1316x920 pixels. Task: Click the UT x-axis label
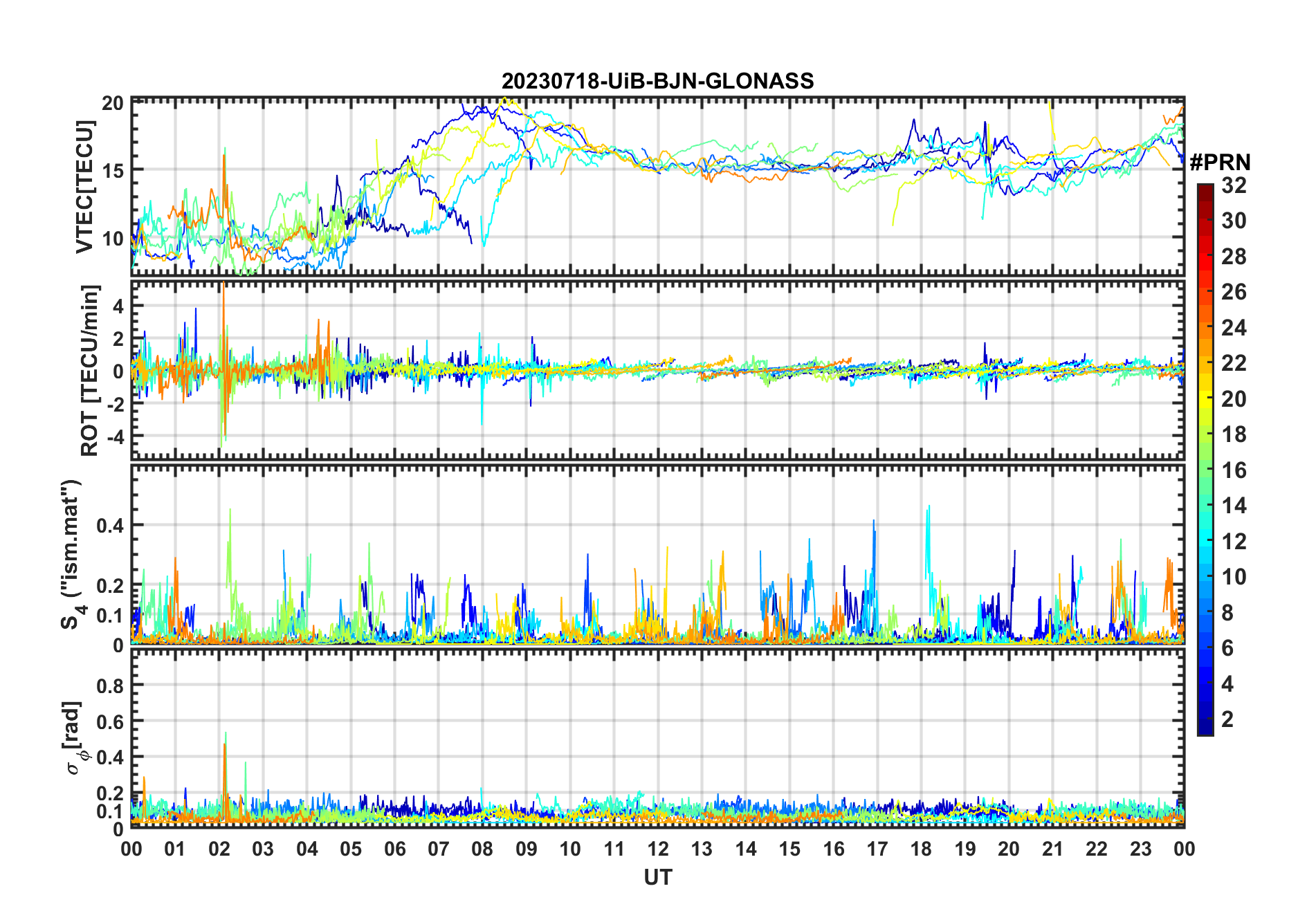(x=657, y=878)
